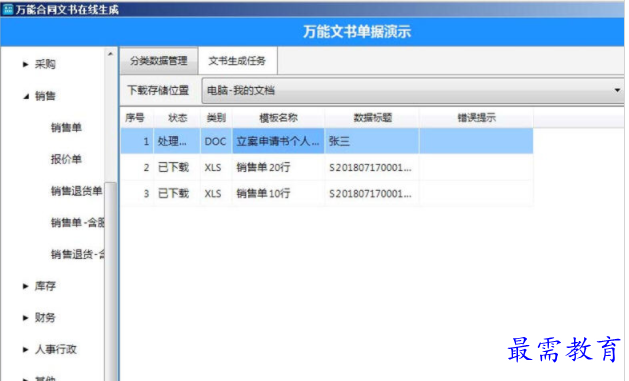Image resolution: width=629 pixels, height=381 pixels.
Task: Select the 立案申请书个人 template cell
Action: (x=278, y=141)
